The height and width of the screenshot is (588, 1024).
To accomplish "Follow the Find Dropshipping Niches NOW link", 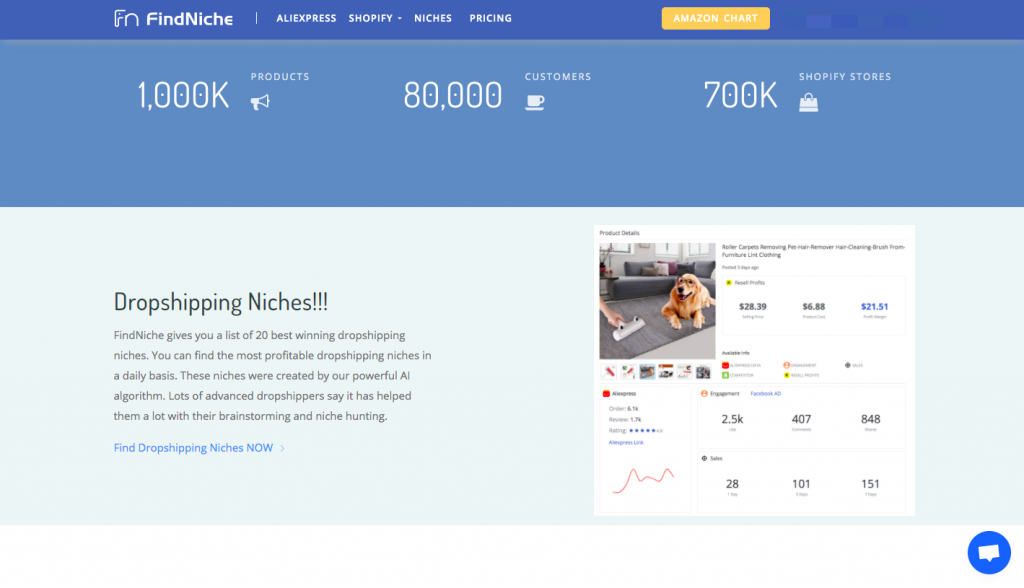I will coord(199,448).
